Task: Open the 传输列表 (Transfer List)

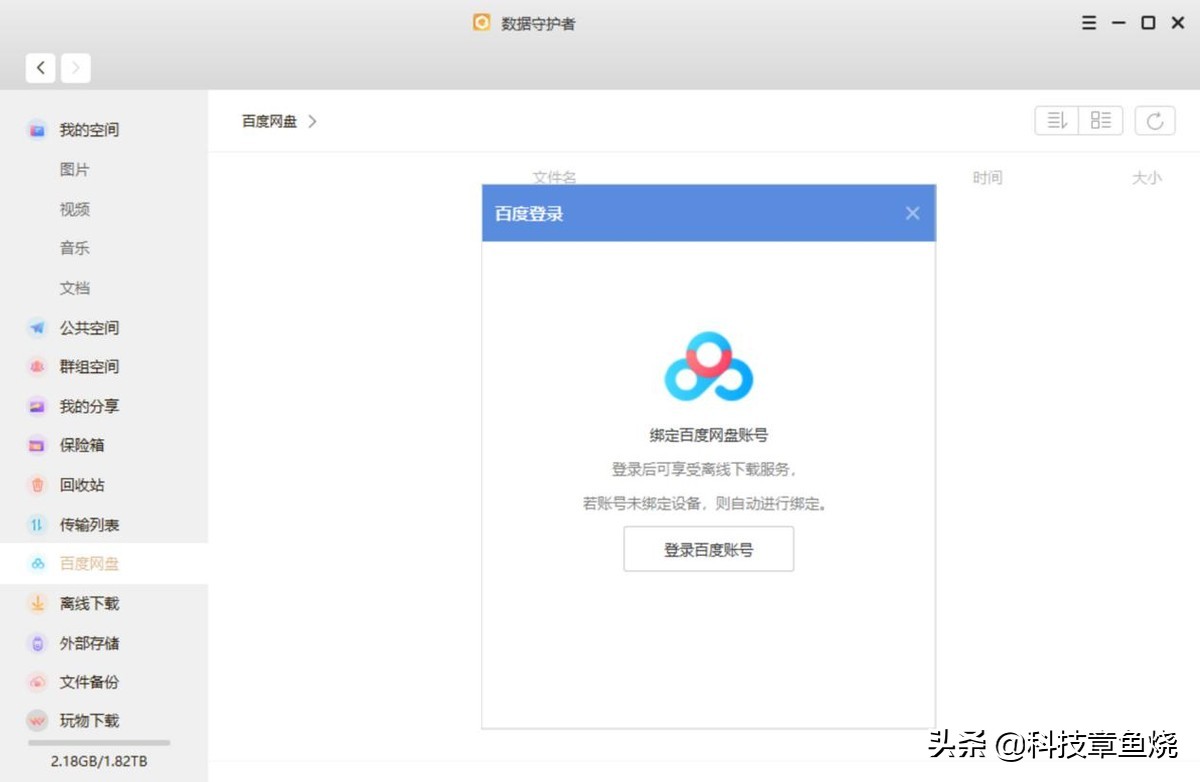Action: (90, 524)
